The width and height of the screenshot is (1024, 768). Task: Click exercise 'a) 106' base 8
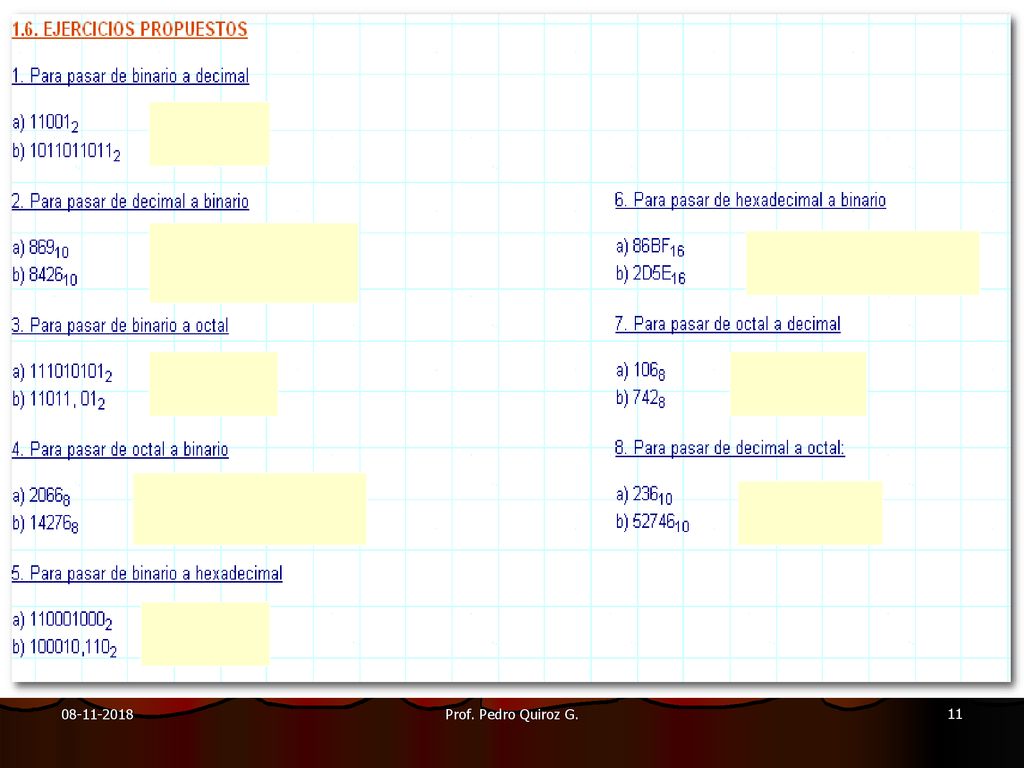(640, 371)
